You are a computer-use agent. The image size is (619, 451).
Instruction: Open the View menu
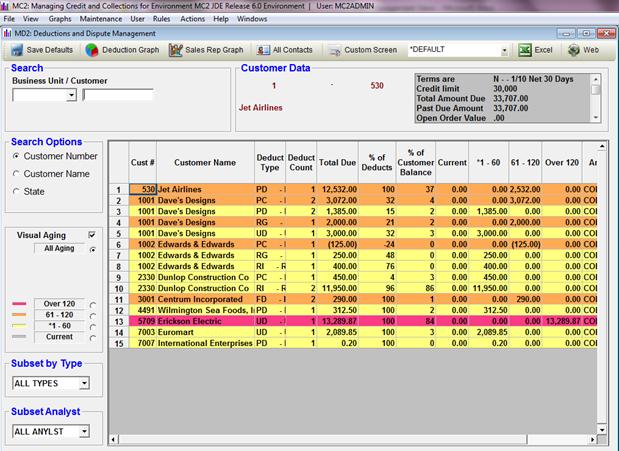point(30,19)
